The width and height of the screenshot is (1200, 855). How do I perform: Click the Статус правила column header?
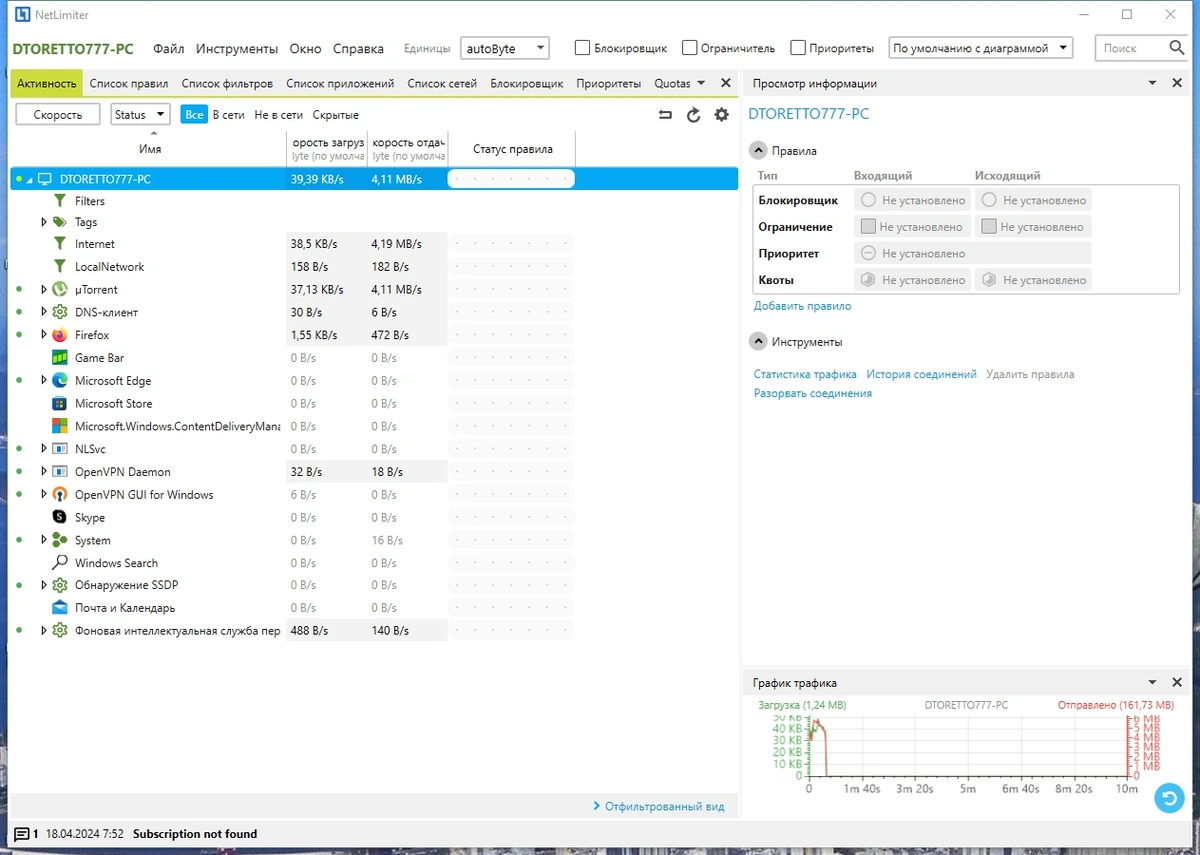point(512,149)
